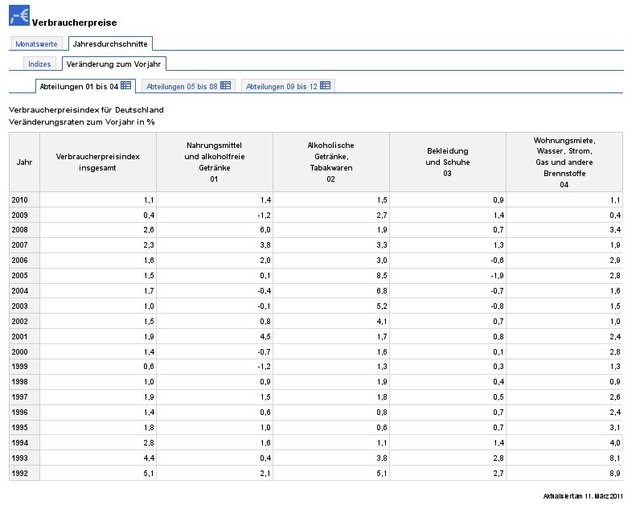Click table icon beside Abteilungen 09 bis 12
640x509 pixels.
[325, 85]
